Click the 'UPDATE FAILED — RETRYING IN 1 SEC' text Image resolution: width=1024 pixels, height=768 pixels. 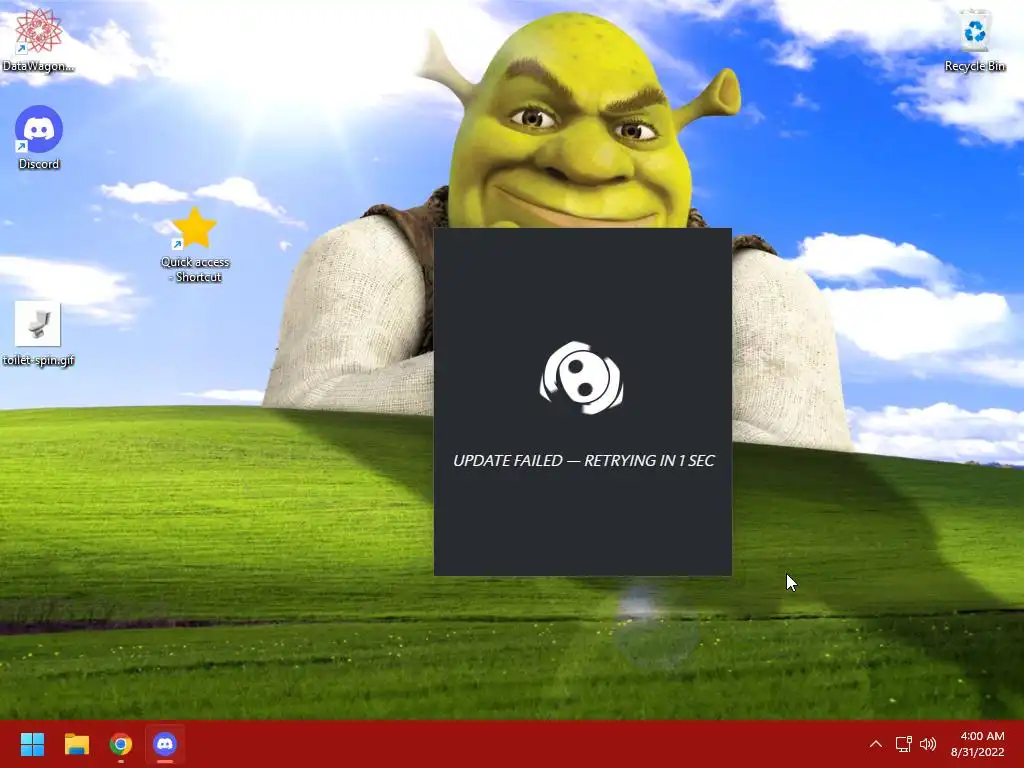pyautogui.click(x=583, y=460)
